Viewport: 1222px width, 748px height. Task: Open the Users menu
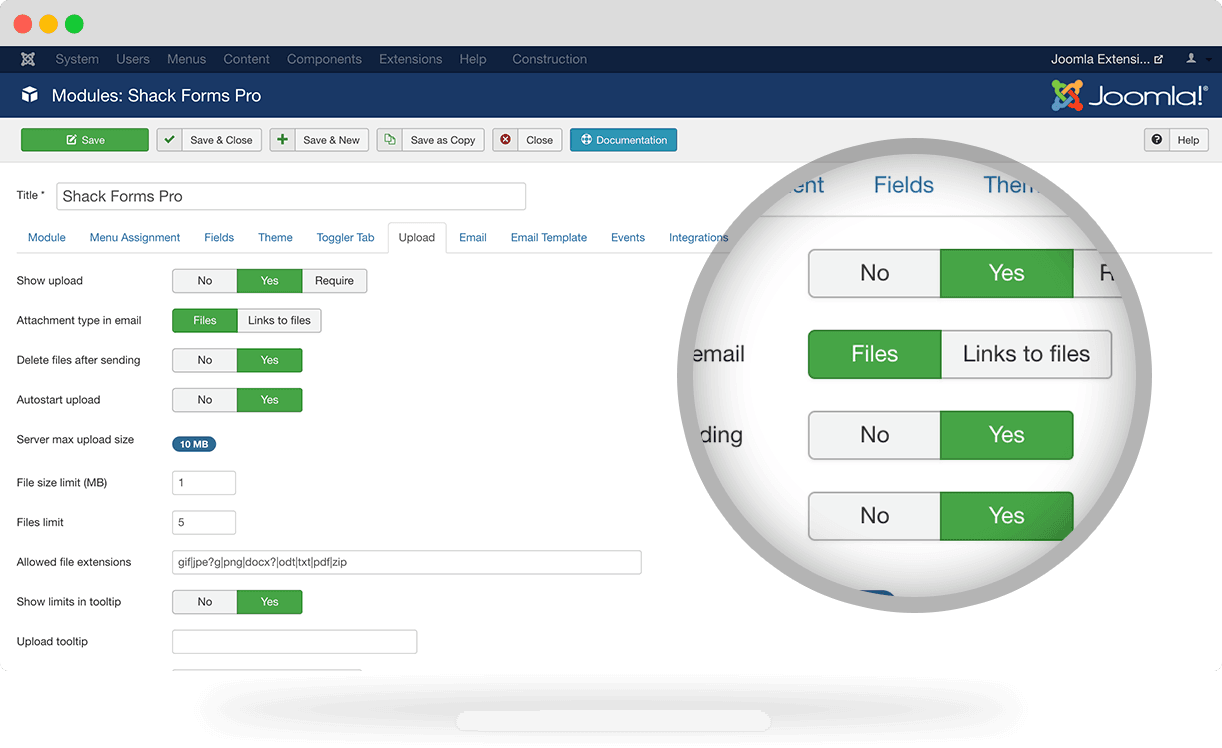coord(133,59)
